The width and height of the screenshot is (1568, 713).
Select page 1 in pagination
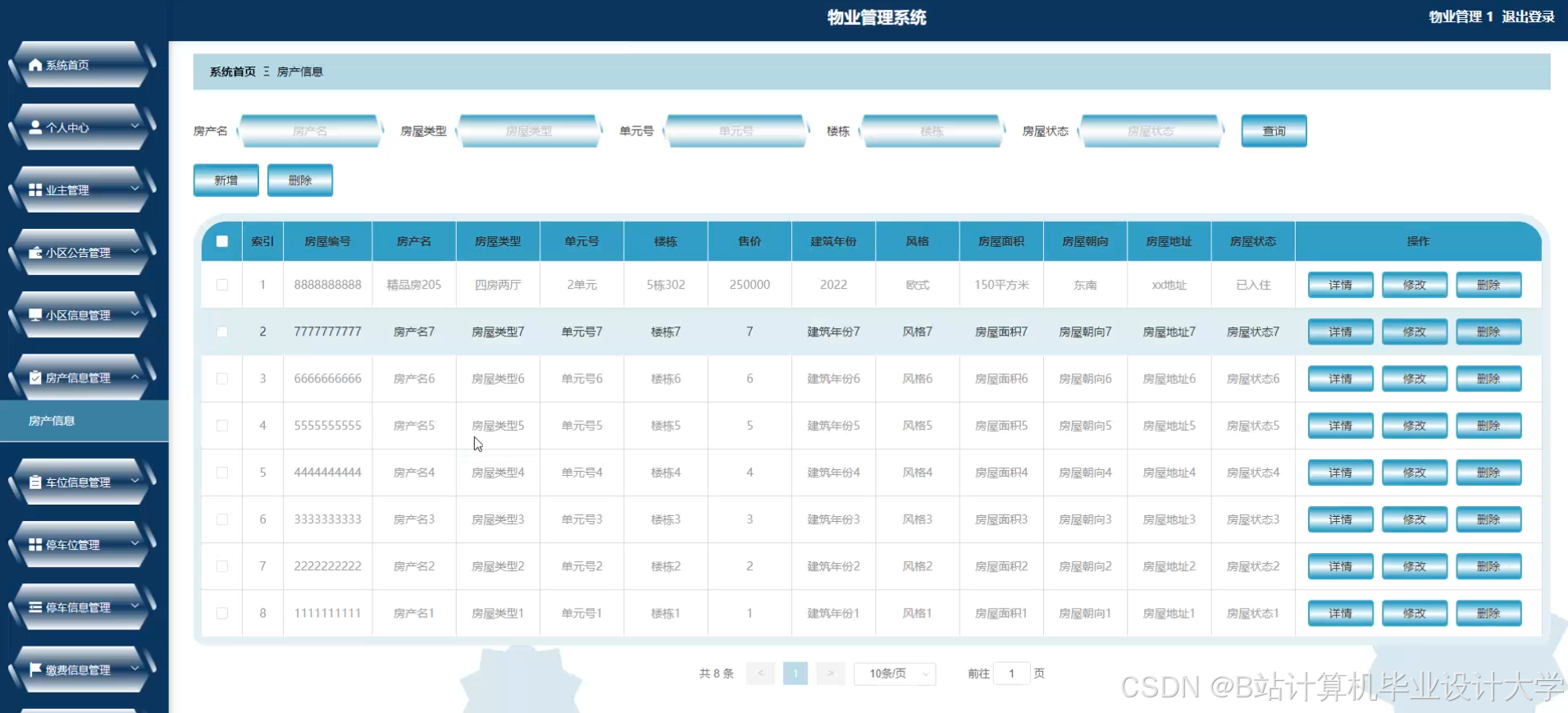(x=795, y=674)
